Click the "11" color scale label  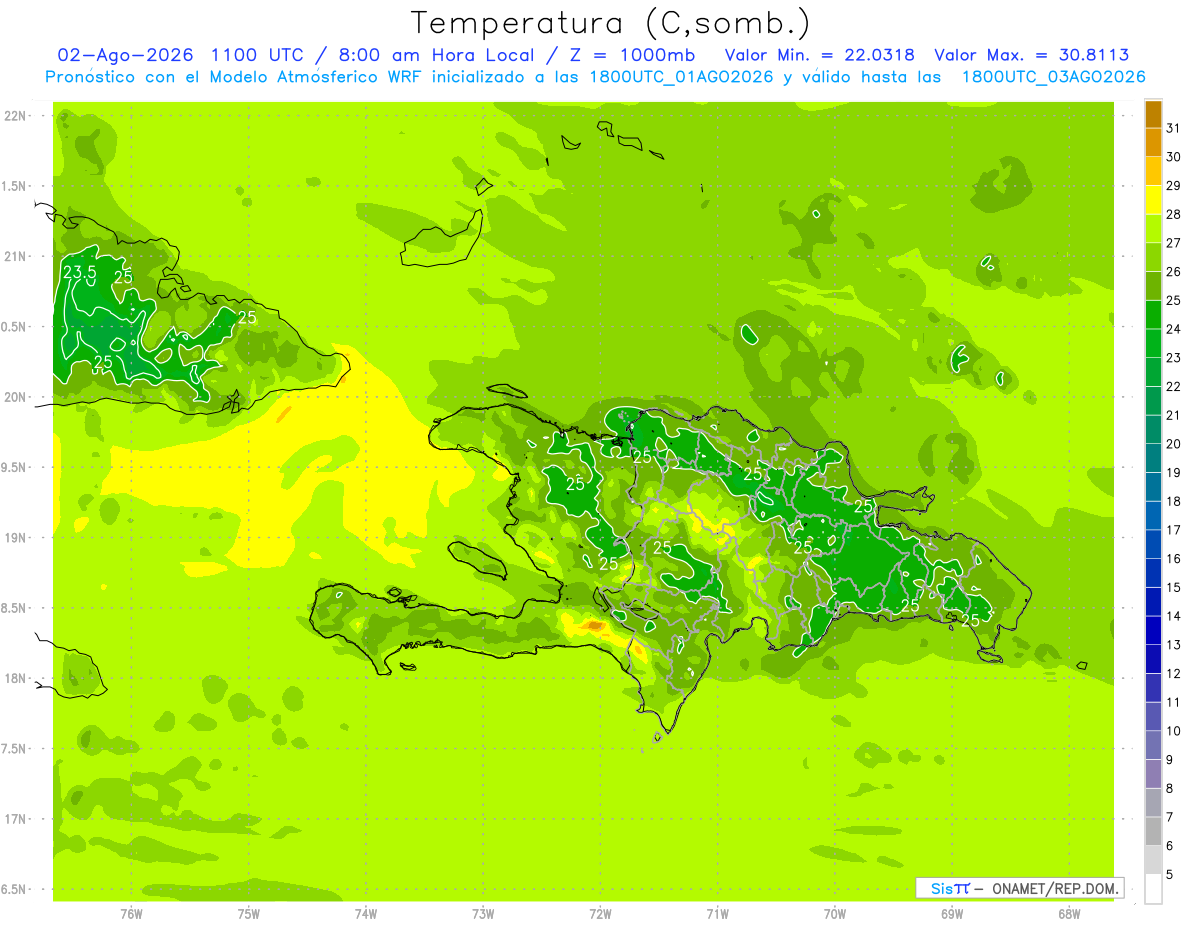point(1173,702)
